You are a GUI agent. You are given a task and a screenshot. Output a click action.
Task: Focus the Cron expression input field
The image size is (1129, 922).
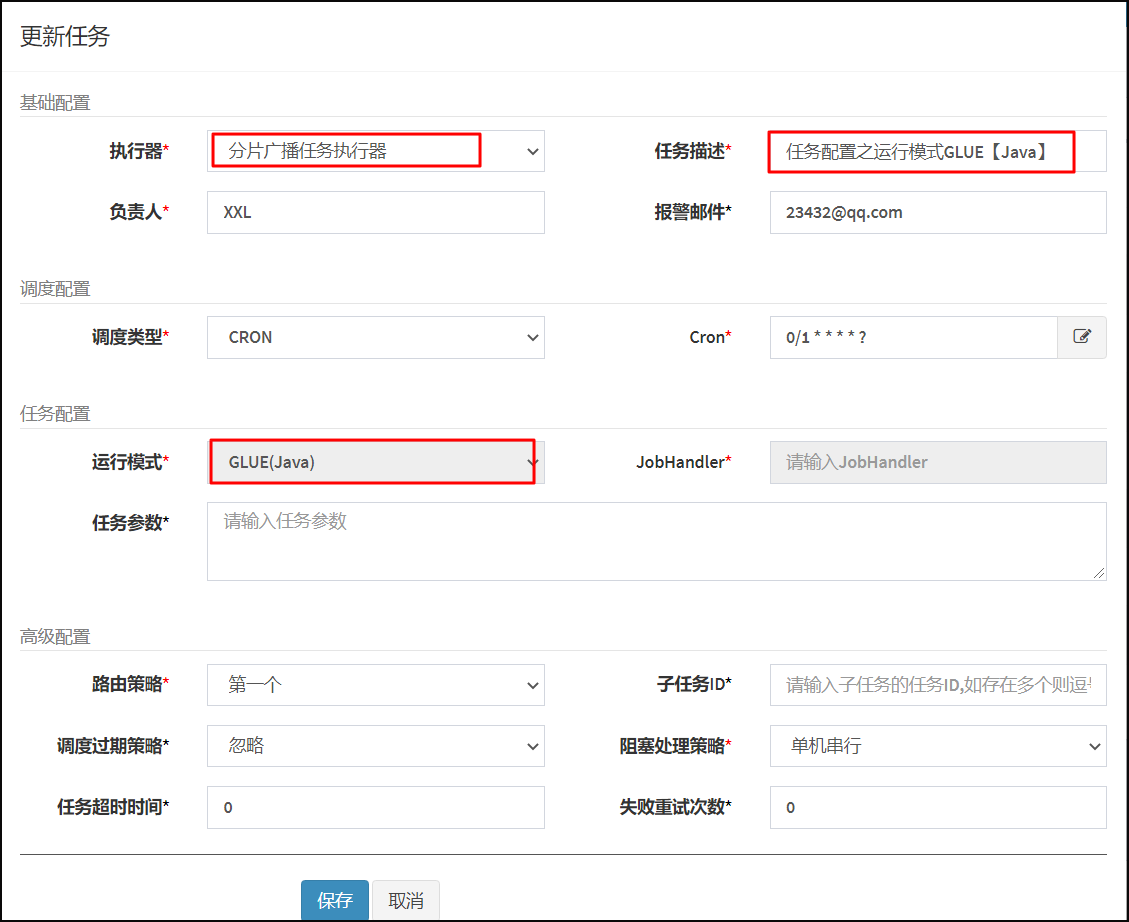click(914, 338)
